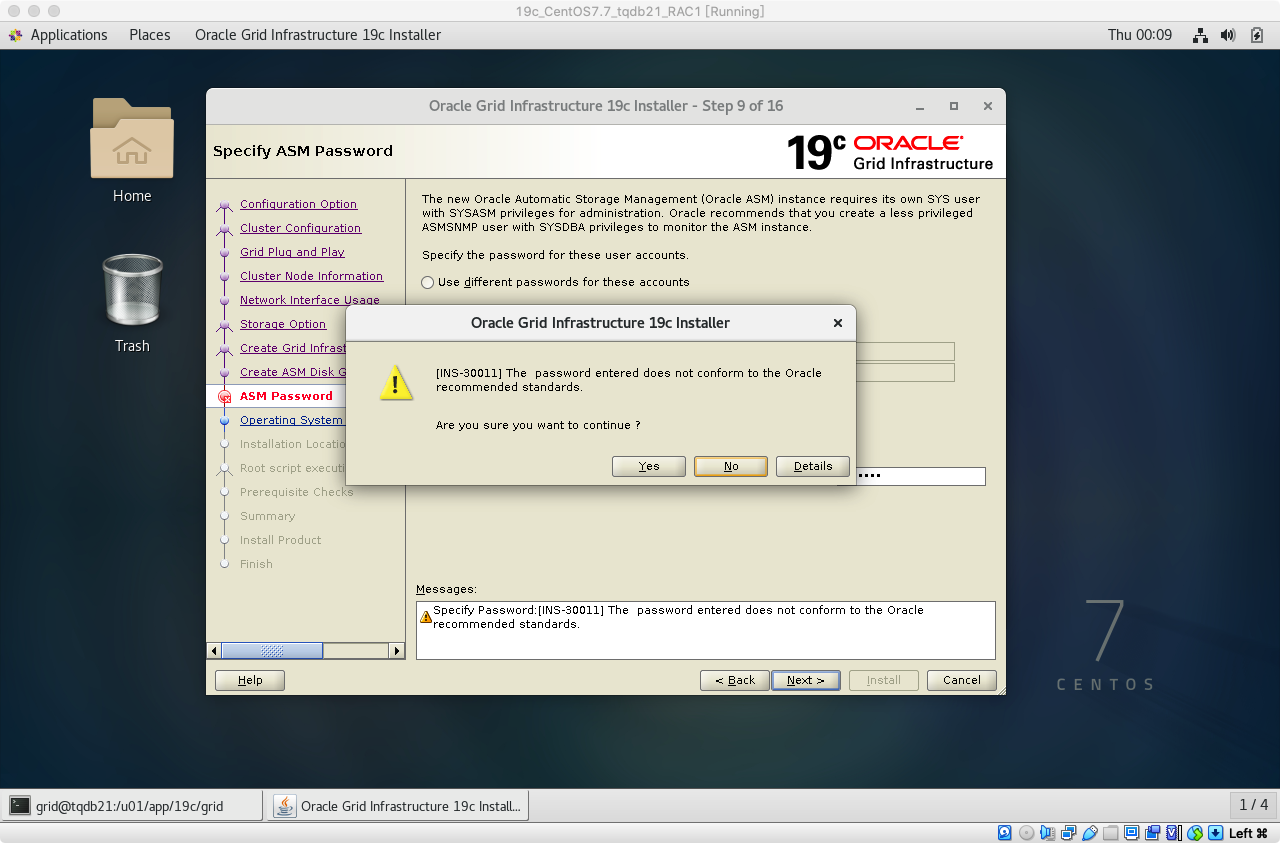Click the Yes button in warning dialog

pyautogui.click(x=649, y=466)
